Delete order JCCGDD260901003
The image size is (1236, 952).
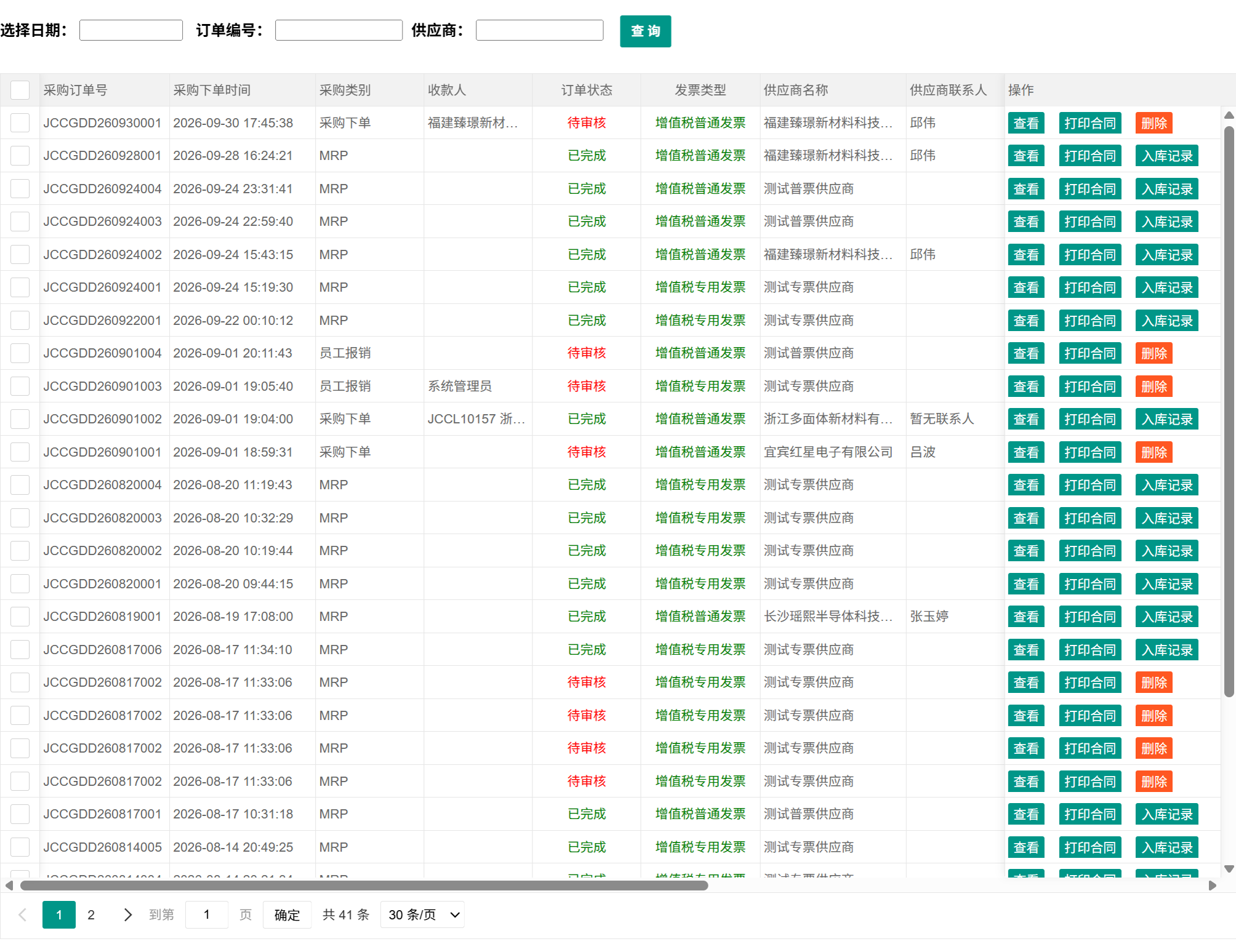pyautogui.click(x=1154, y=386)
